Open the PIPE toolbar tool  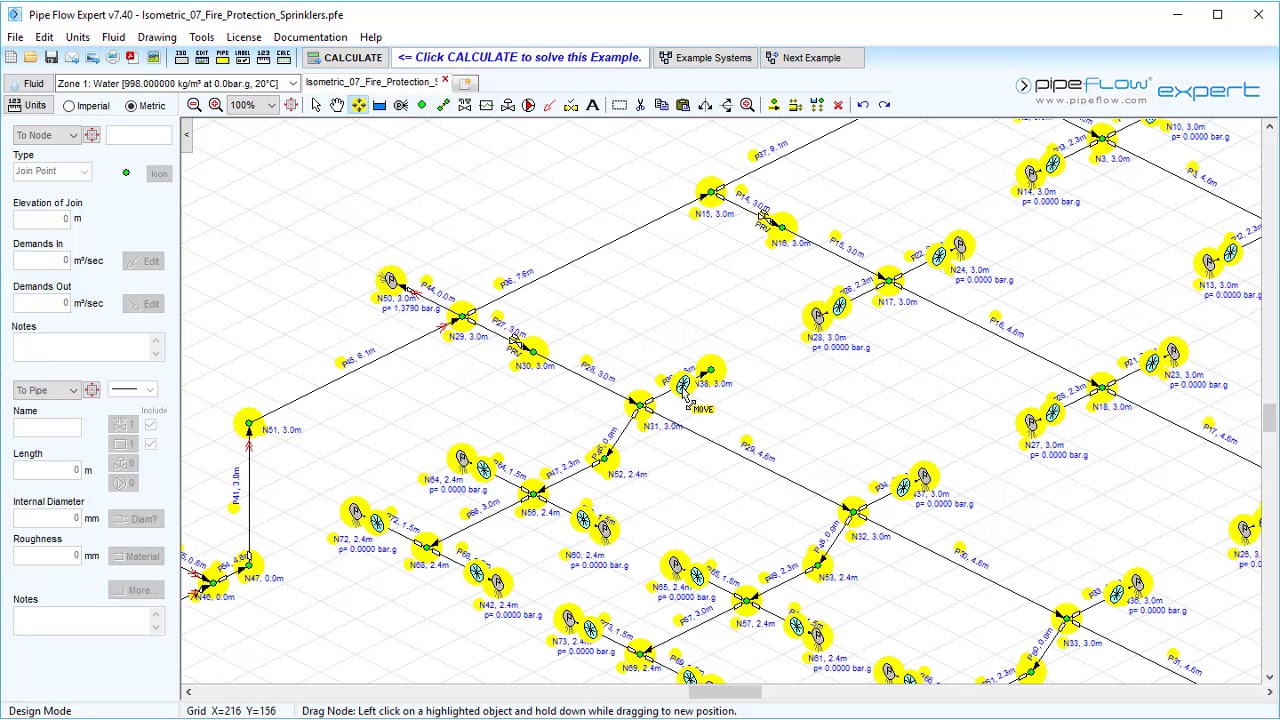coord(222,57)
